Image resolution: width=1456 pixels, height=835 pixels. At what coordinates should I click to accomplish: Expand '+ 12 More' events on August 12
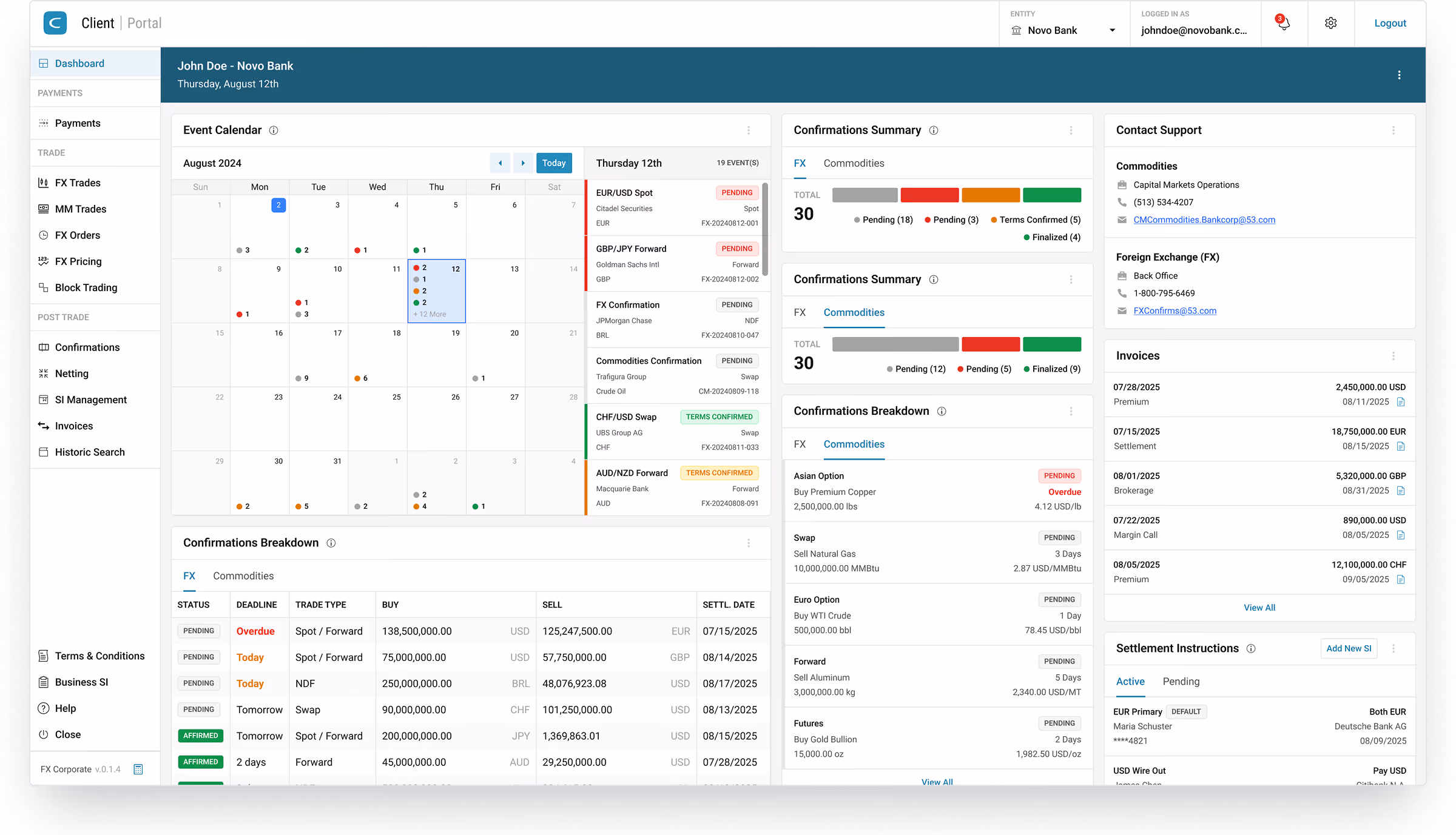click(x=430, y=314)
